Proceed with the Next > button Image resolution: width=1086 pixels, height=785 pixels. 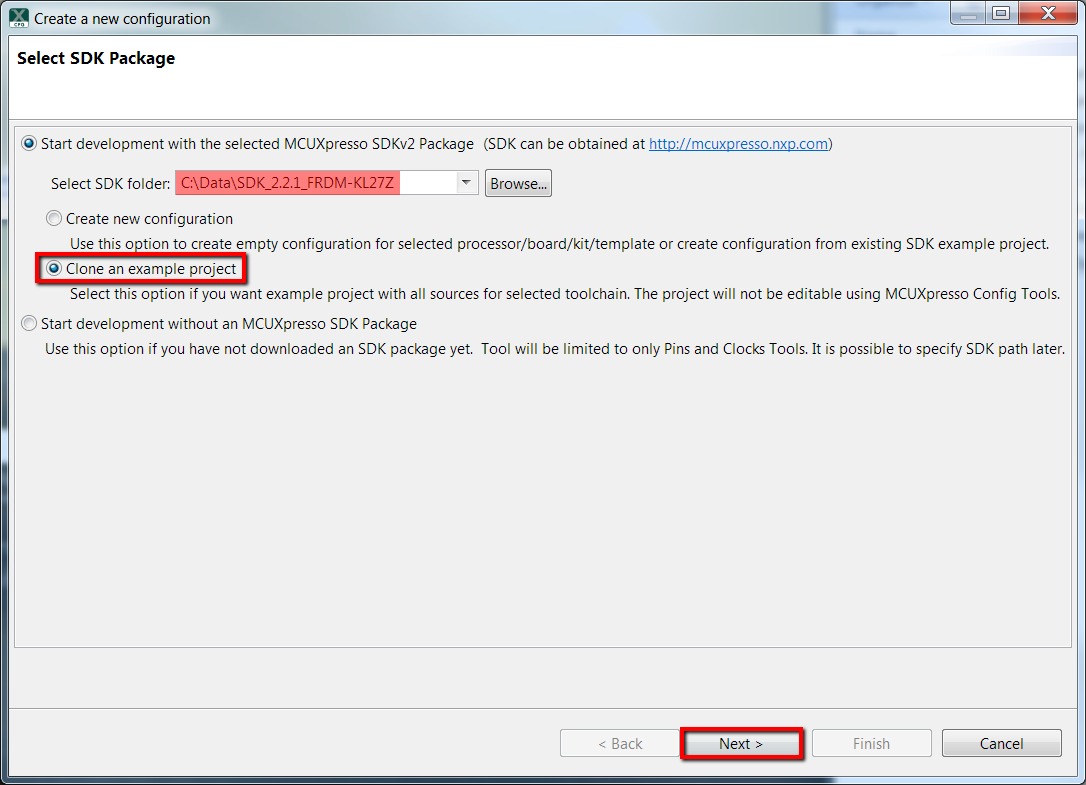(x=741, y=744)
